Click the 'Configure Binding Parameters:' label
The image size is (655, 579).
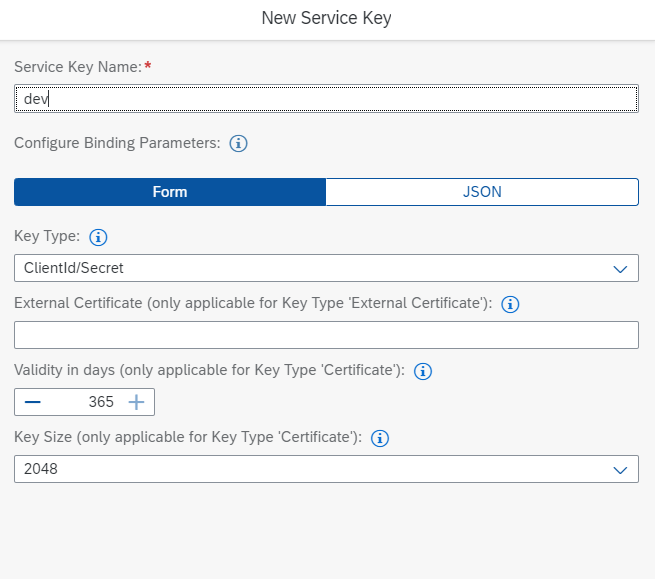116,143
